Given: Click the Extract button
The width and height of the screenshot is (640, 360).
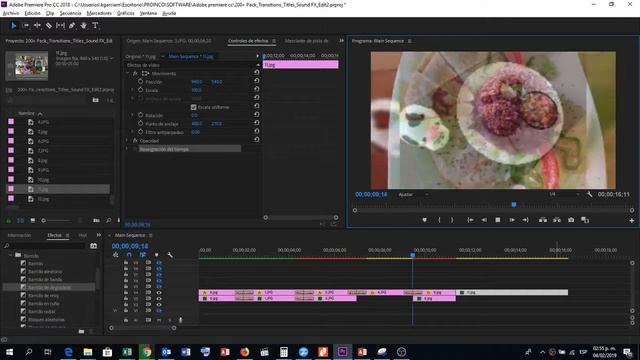Looking at the screenshot, I should pos(557,220).
